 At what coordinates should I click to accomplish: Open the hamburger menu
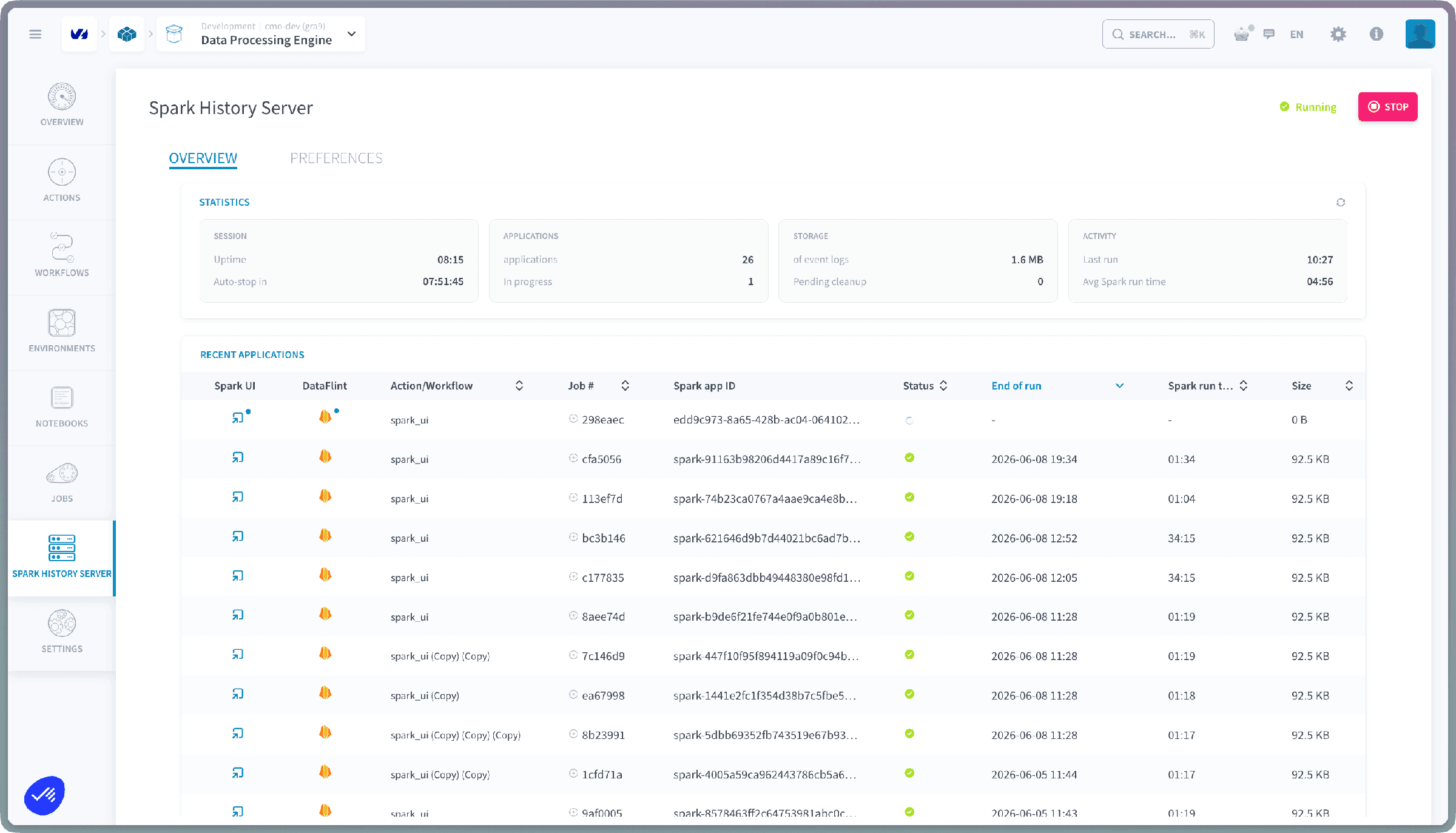pos(35,34)
